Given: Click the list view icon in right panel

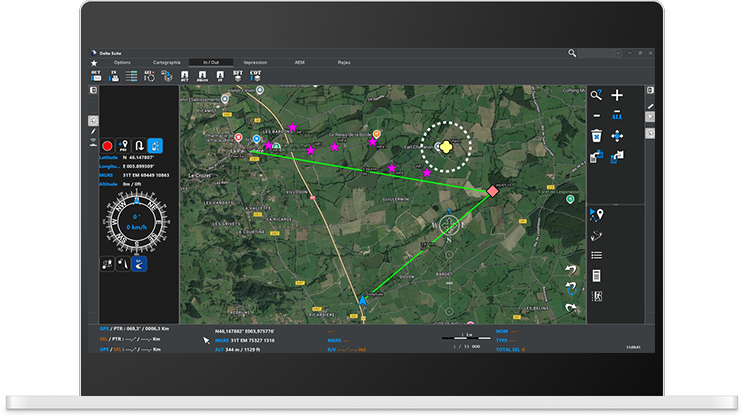Looking at the screenshot, I should coord(596,255).
